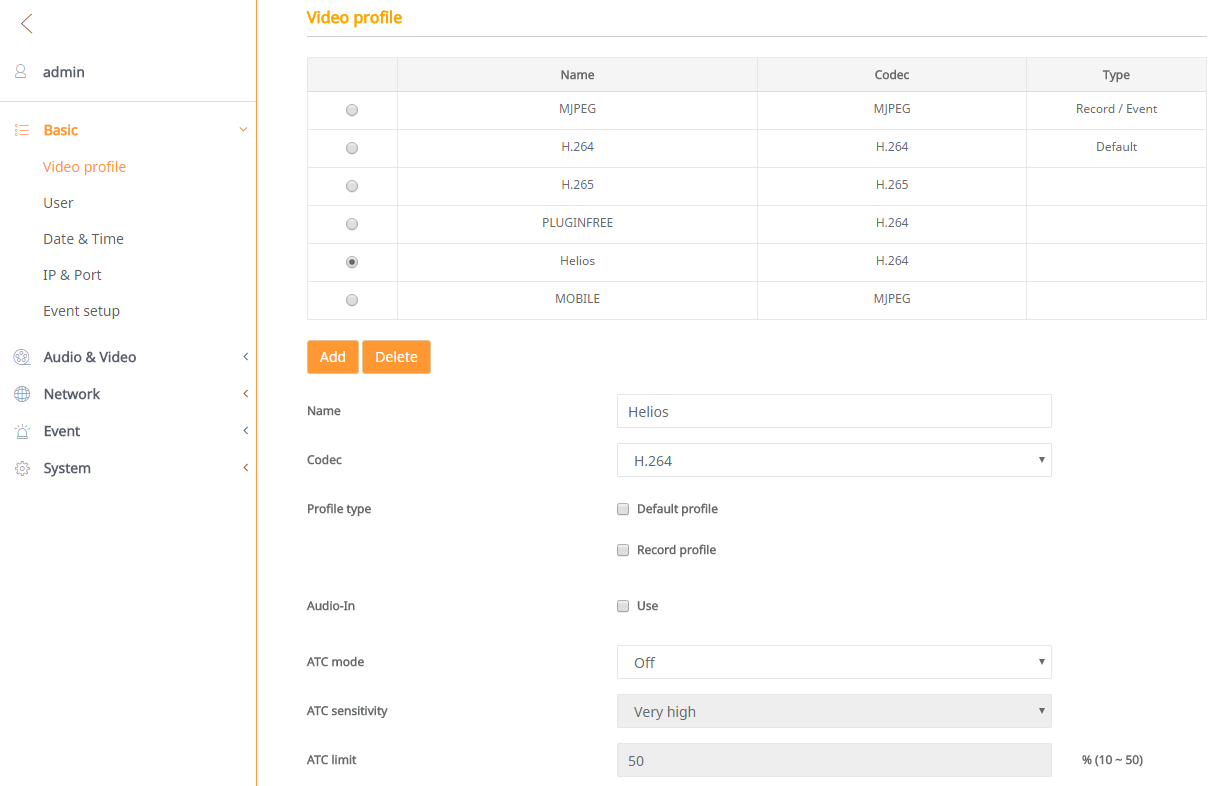This screenshot has width=1218, height=786.
Task: Click the Name input field
Action: click(x=834, y=411)
